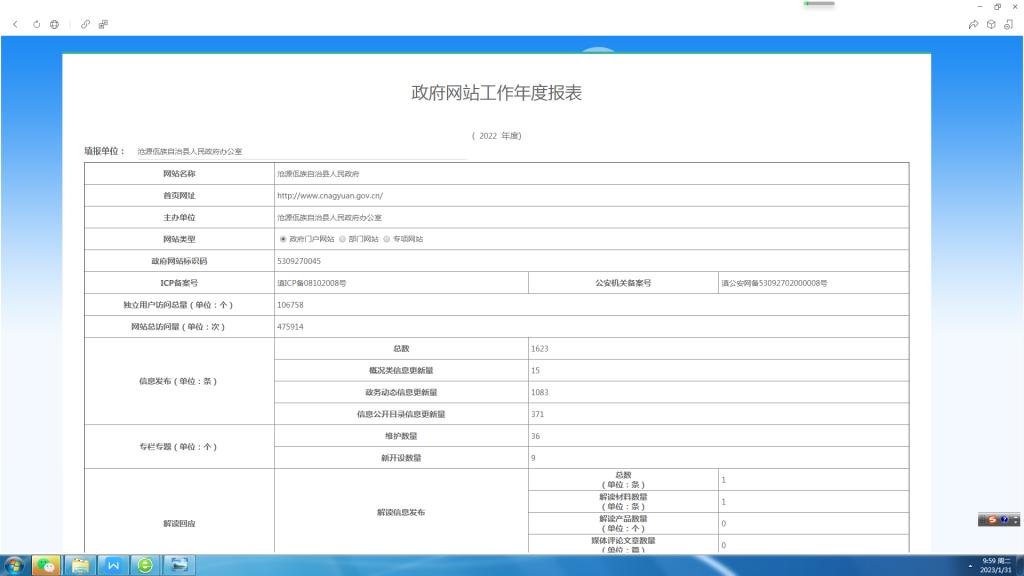Select the 政府门户网站 radio button
This screenshot has width=1024, height=576.
tap(283, 239)
